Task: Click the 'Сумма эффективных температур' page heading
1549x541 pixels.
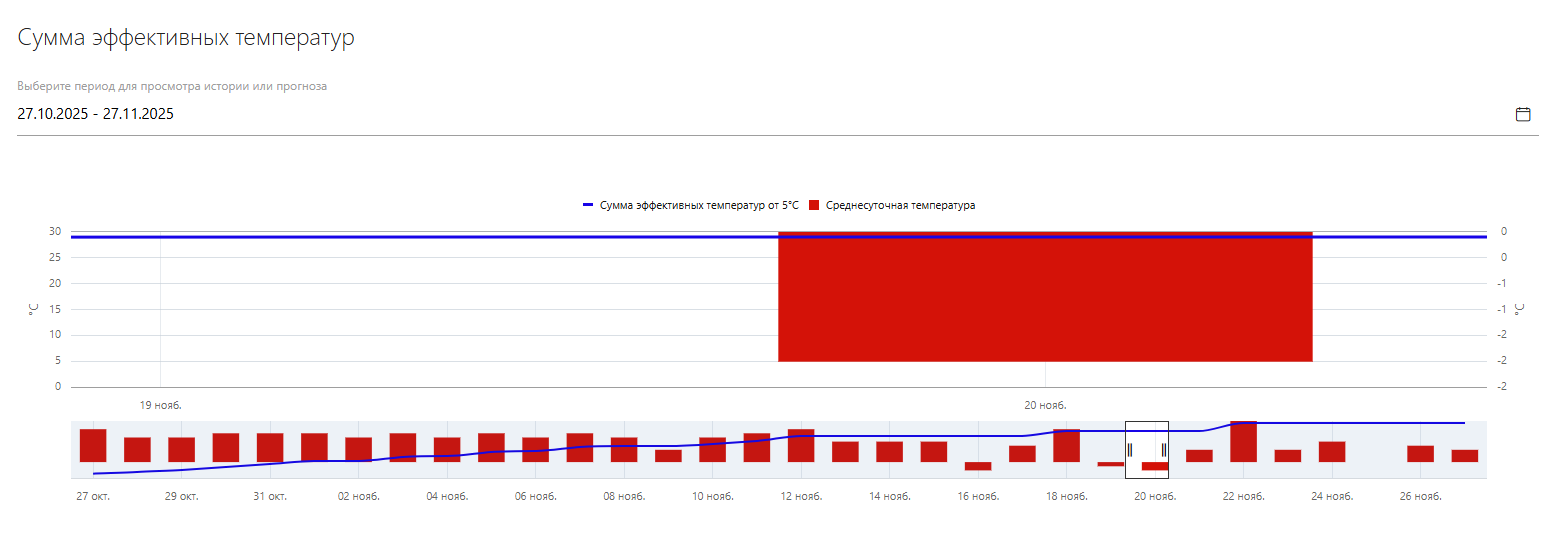Action: pos(186,39)
